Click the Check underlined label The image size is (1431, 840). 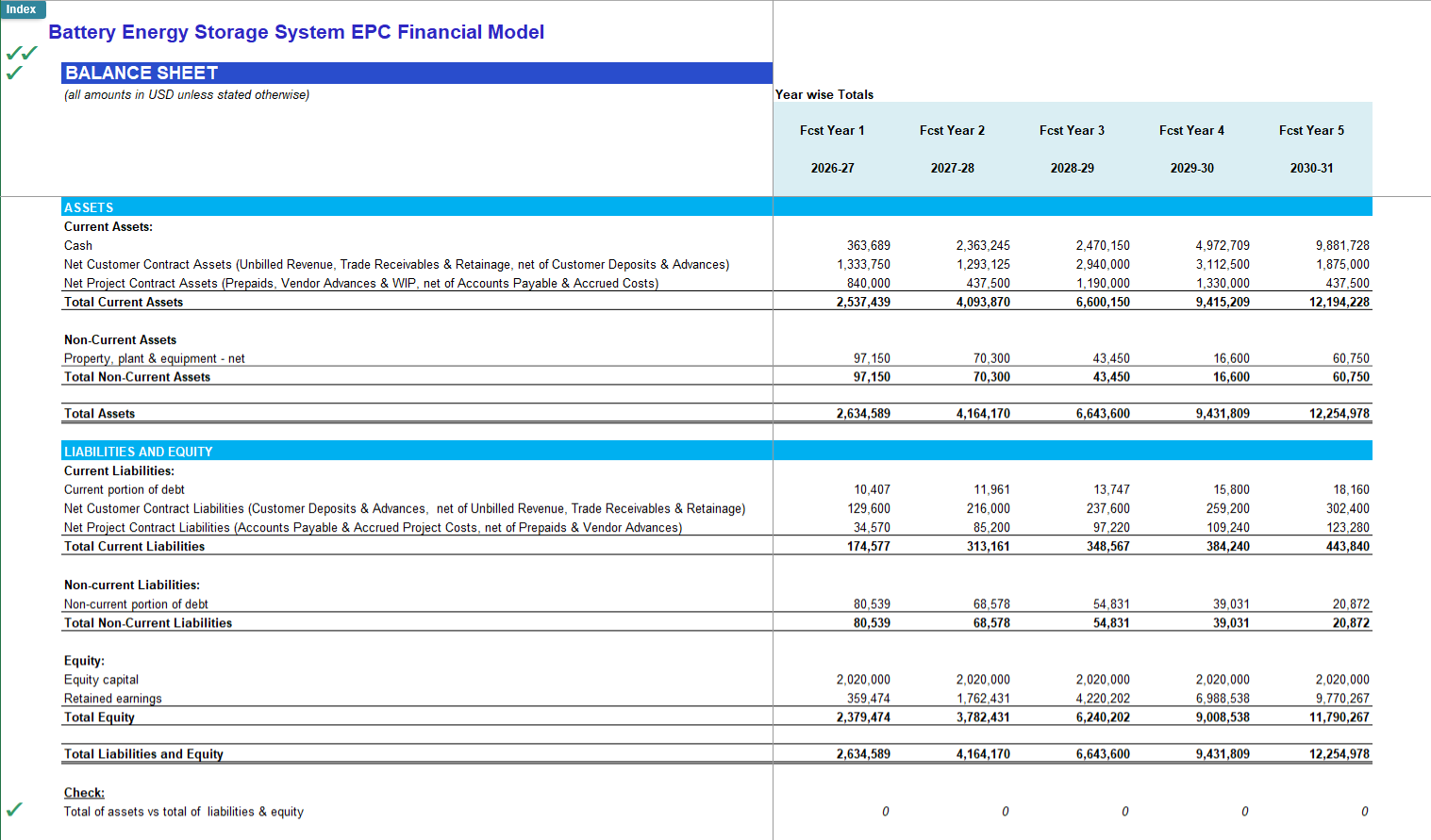pyautogui.click(x=84, y=793)
